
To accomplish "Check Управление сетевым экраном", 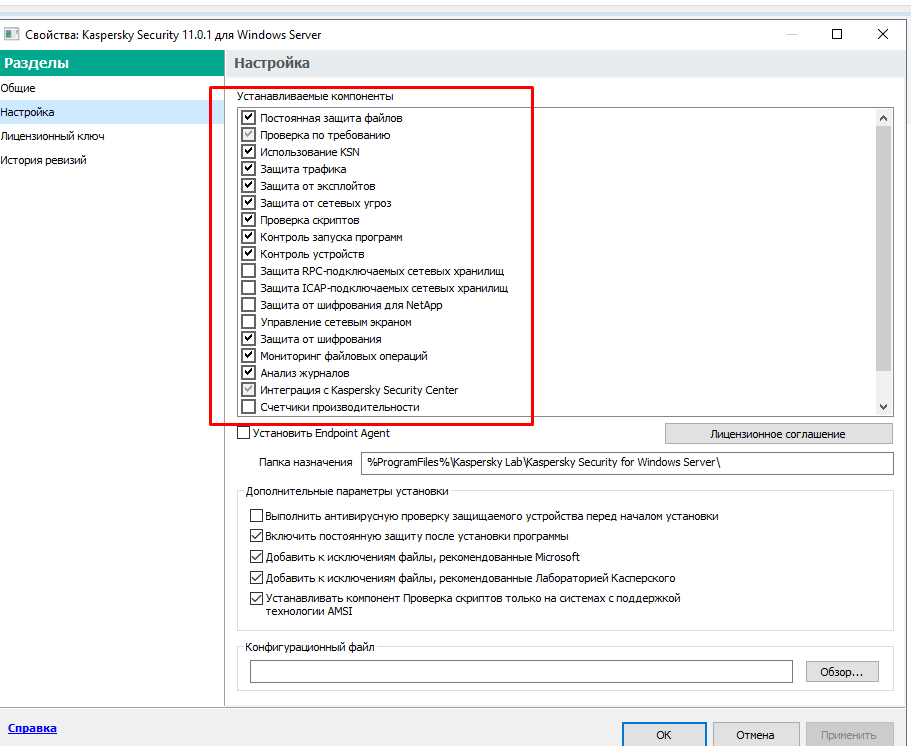I will coord(248,322).
